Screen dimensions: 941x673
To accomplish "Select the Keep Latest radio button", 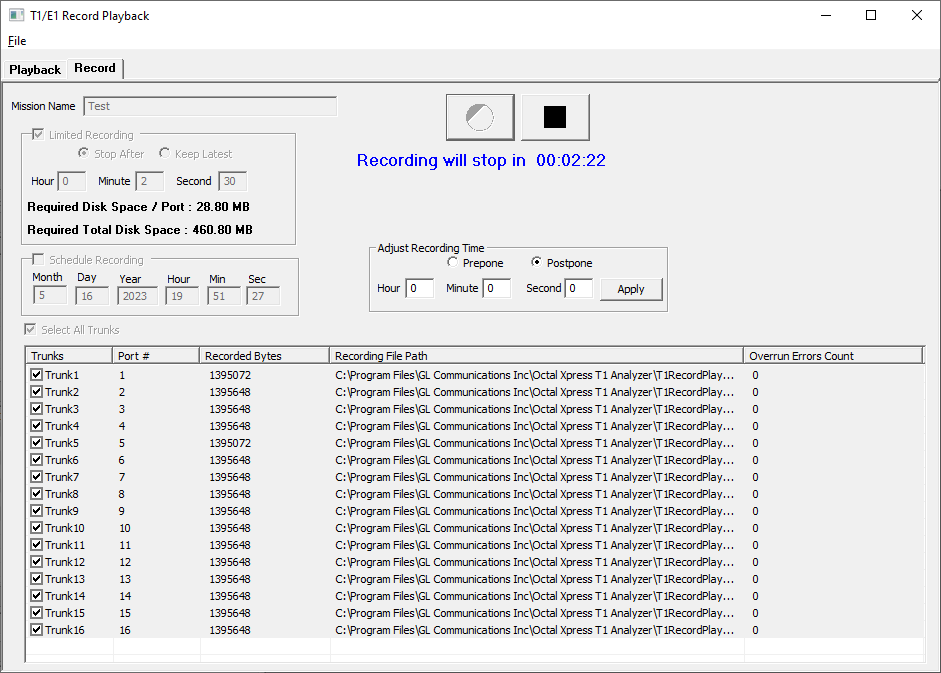I will click(x=164, y=153).
